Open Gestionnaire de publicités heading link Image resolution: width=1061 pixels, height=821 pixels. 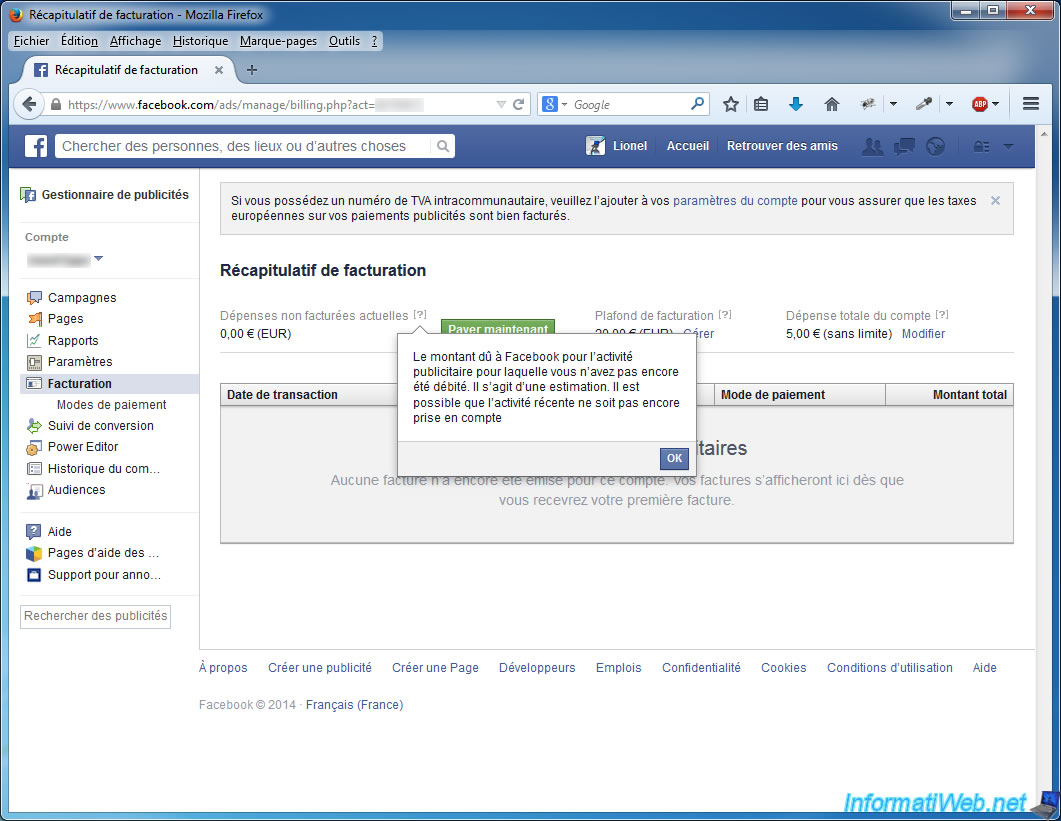click(x=115, y=195)
